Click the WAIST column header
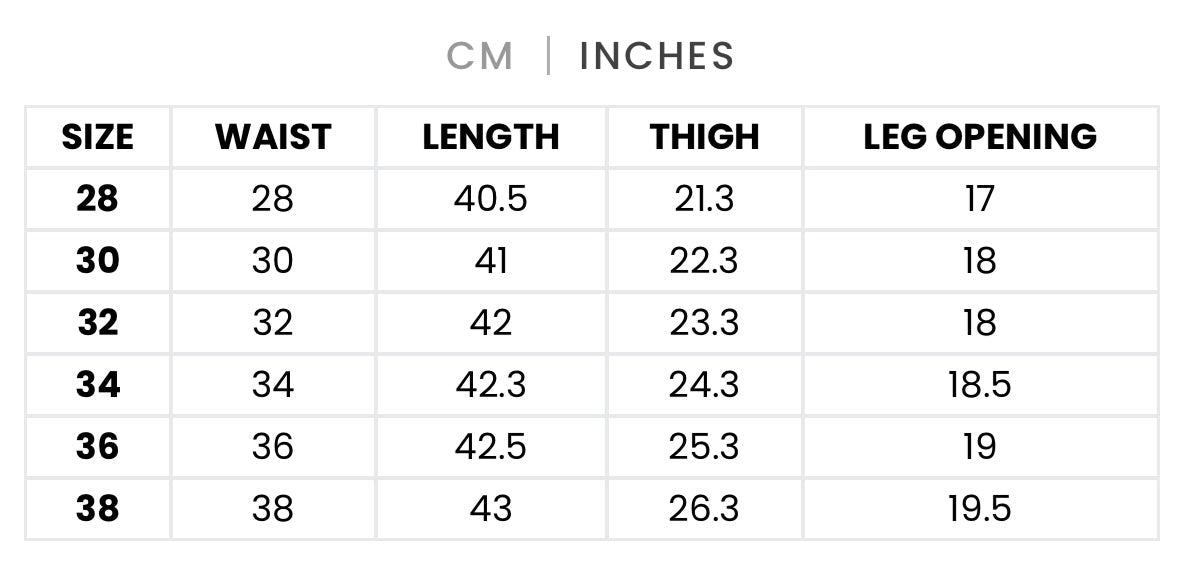The height and width of the screenshot is (584, 1194). coord(273,137)
